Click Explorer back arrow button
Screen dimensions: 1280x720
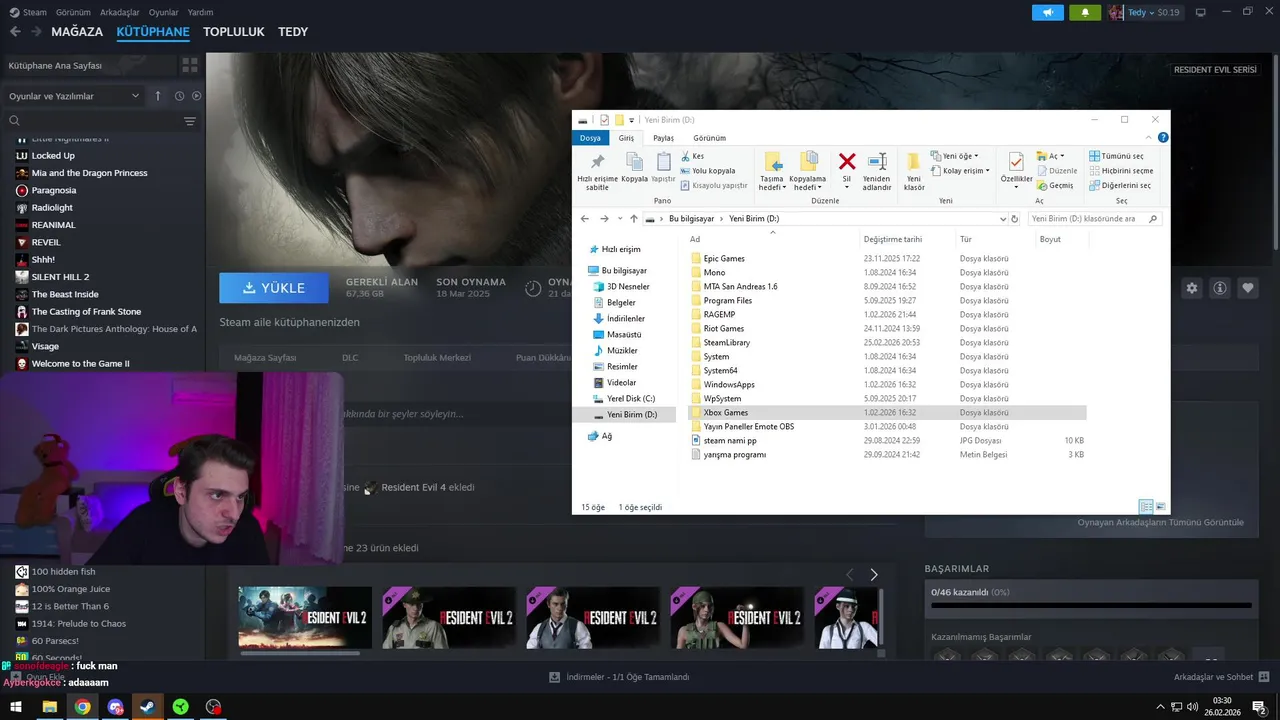click(x=585, y=218)
